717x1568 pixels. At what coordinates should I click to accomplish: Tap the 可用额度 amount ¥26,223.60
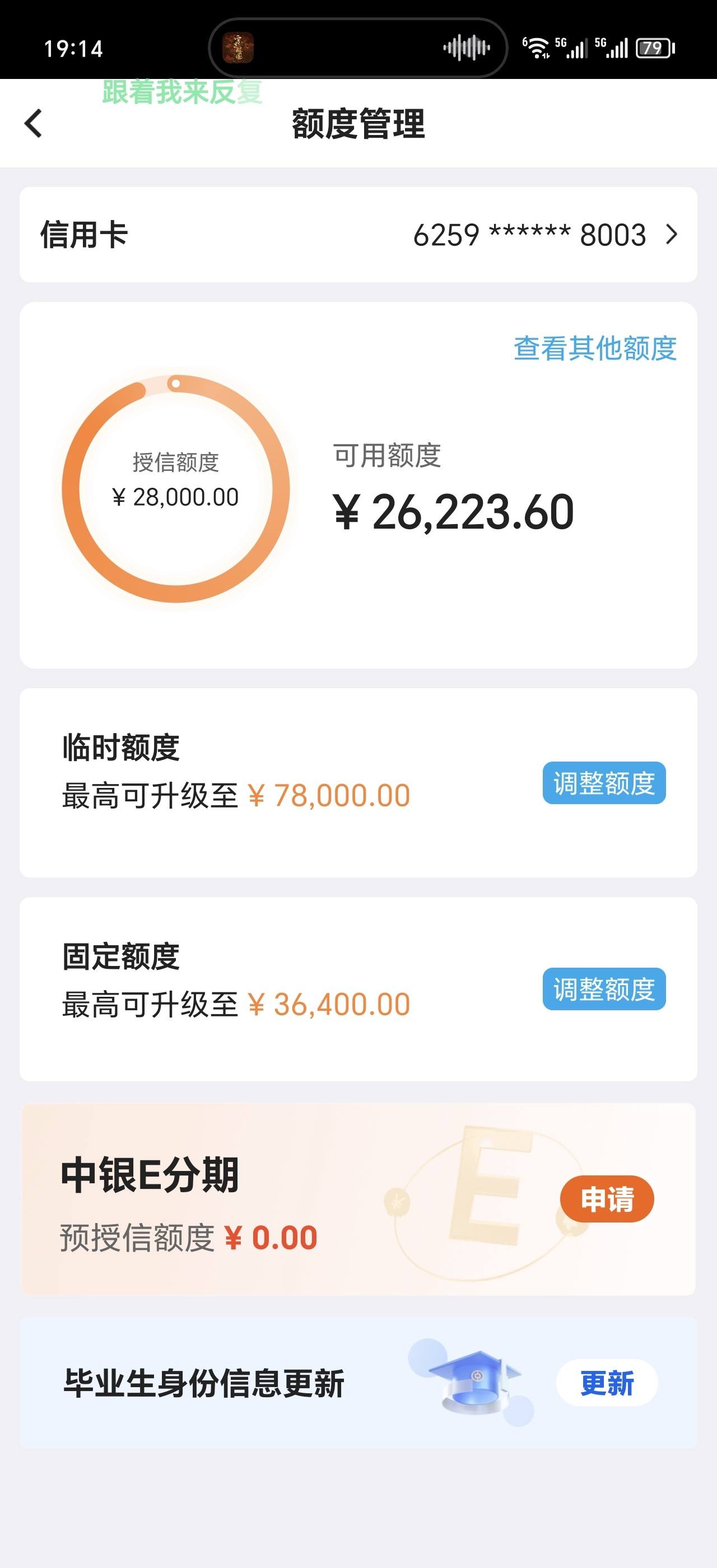point(454,512)
